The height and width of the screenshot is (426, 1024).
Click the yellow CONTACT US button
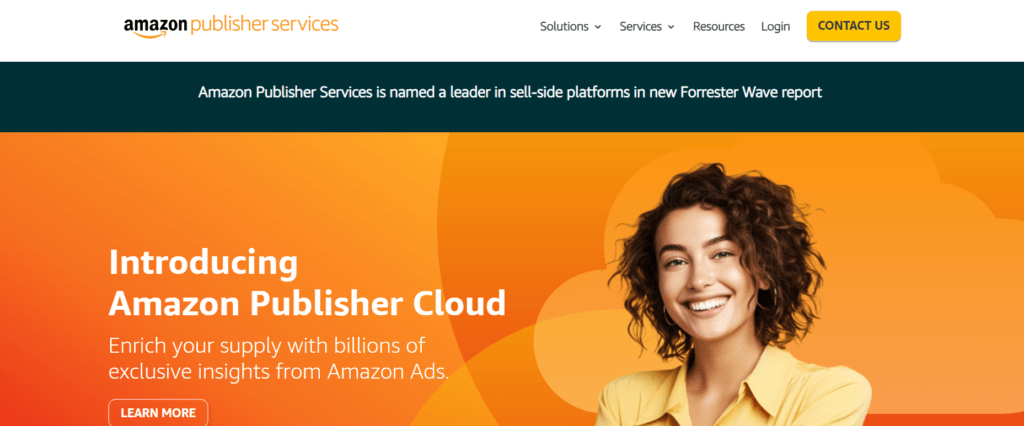coord(854,26)
